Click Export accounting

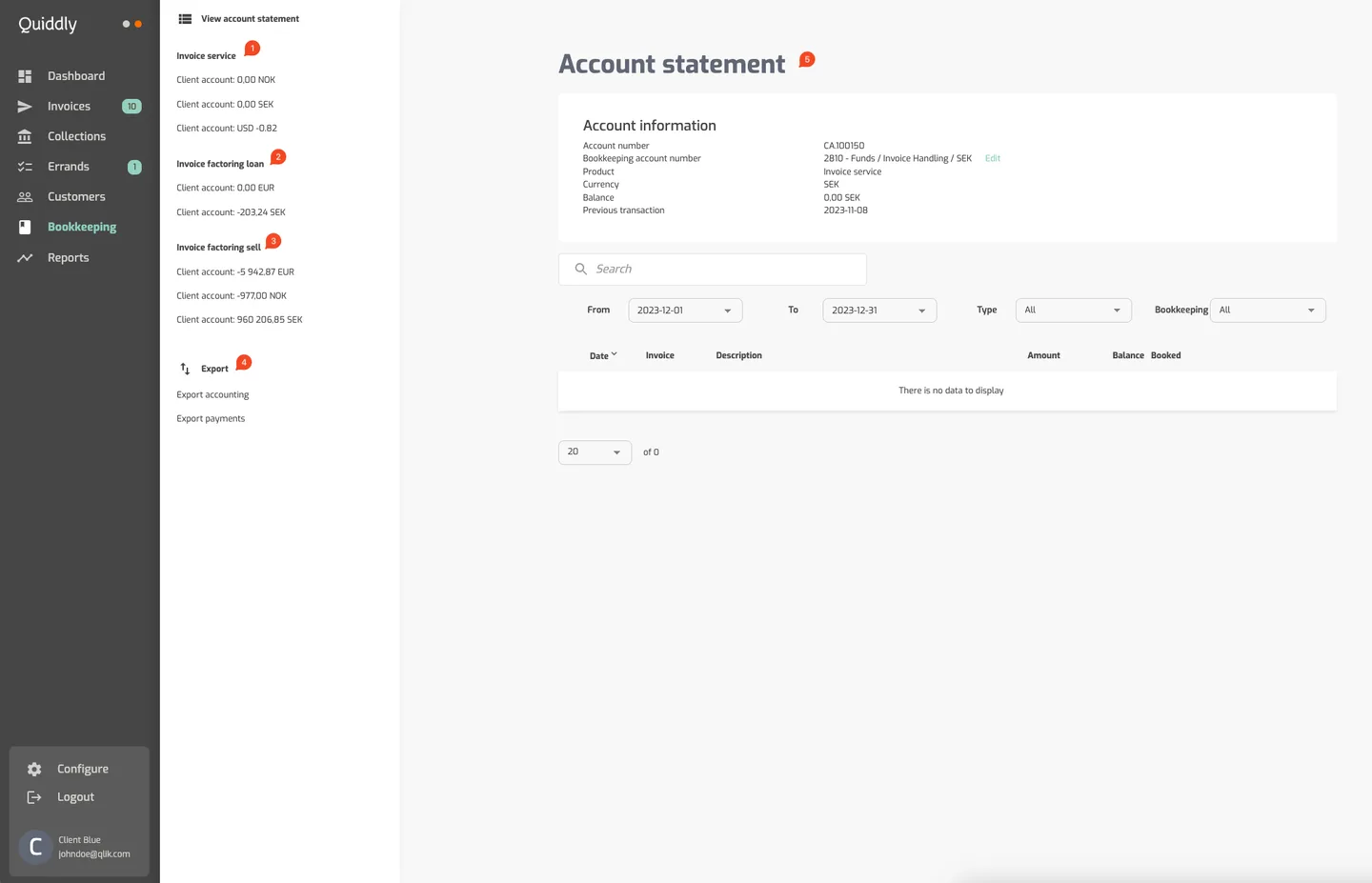212,395
